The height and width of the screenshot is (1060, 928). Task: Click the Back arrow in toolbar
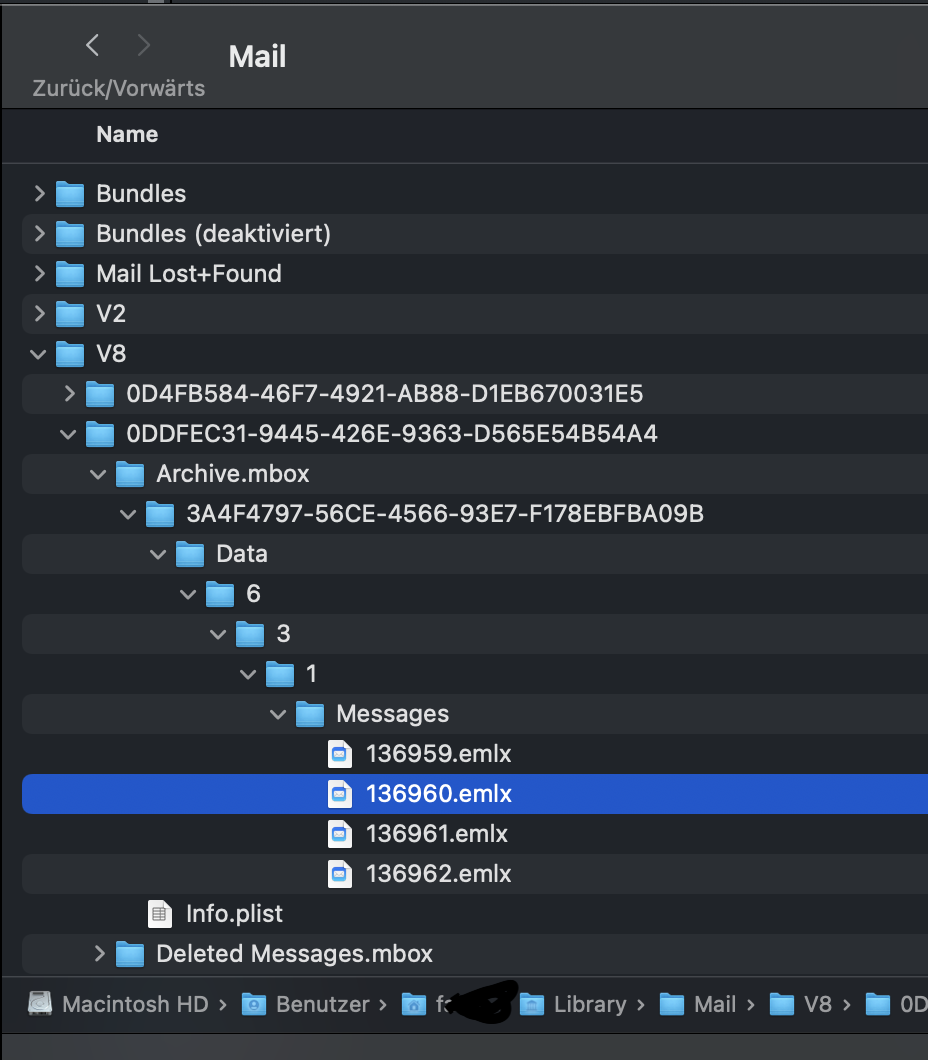tap(92, 45)
